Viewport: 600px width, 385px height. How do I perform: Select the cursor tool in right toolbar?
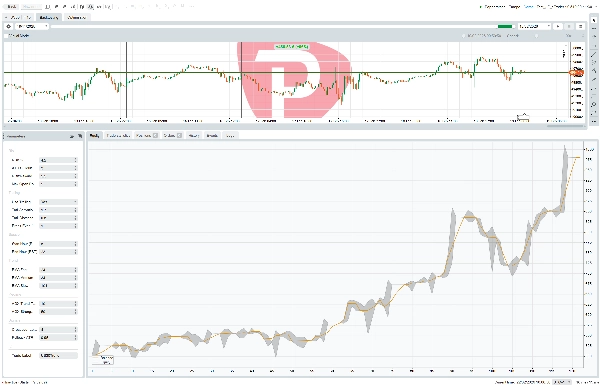click(593, 20)
